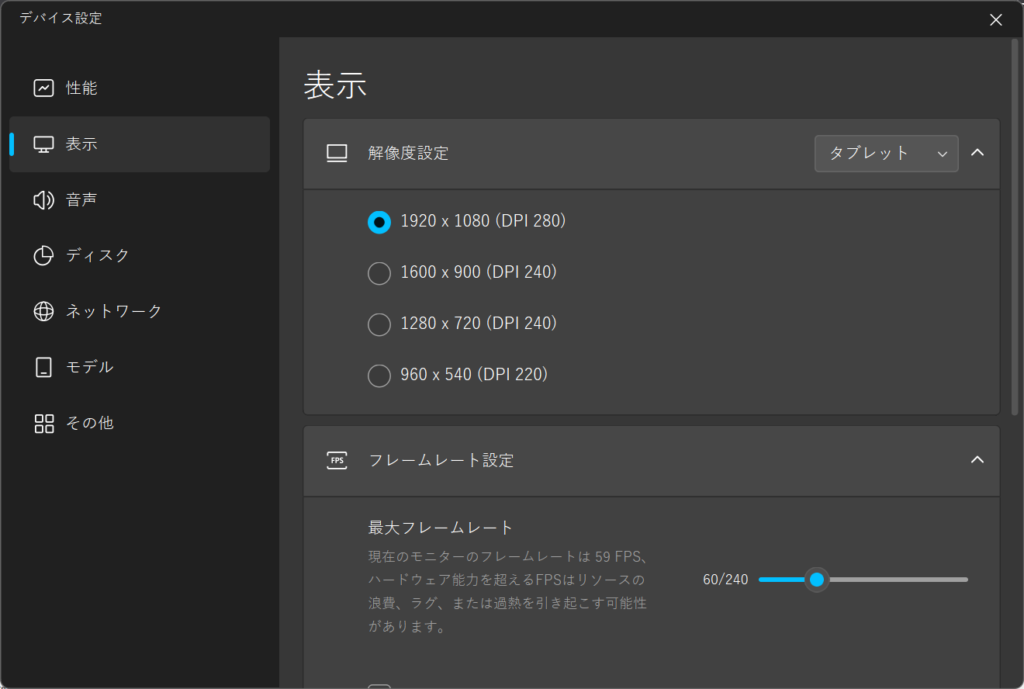Click the FPS icon beside フレームレート設定

click(x=337, y=460)
